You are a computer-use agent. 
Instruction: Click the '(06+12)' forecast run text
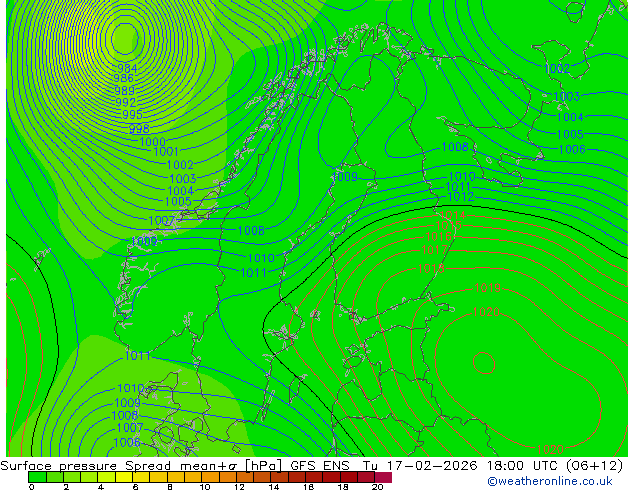coord(594,466)
